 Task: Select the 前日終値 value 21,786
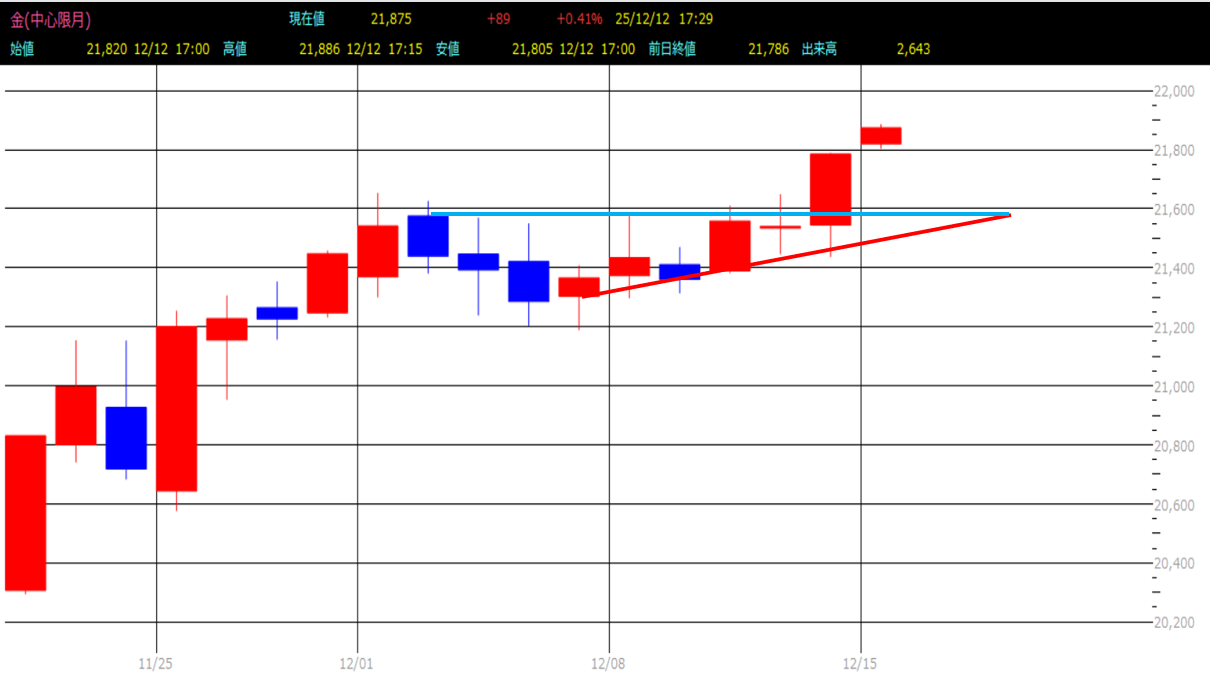pos(768,48)
